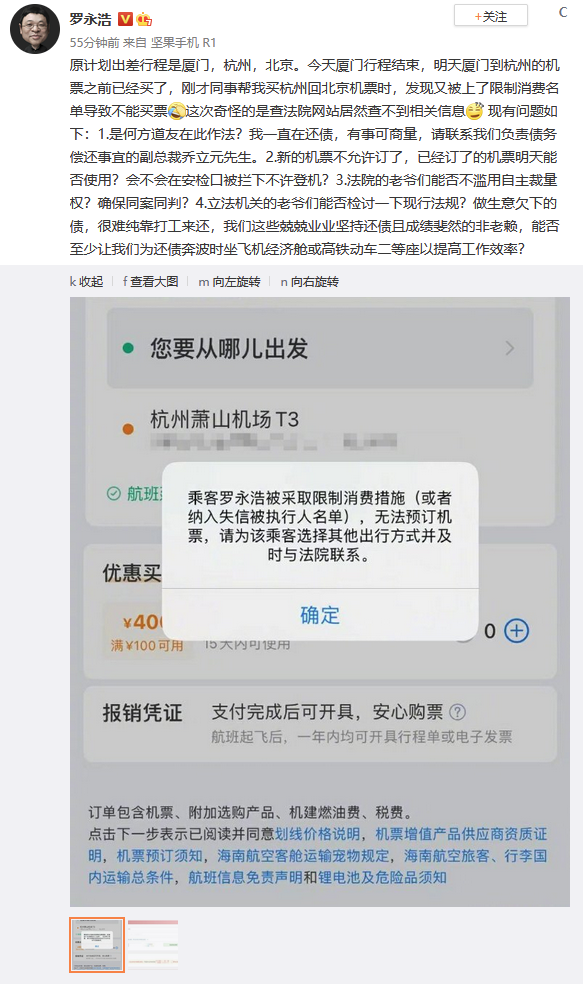The height and width of the screenshot is (989, 583).
Task: Click the plus stepper icon beside 0
Action: pyautogui.click(x=517, y=631)
